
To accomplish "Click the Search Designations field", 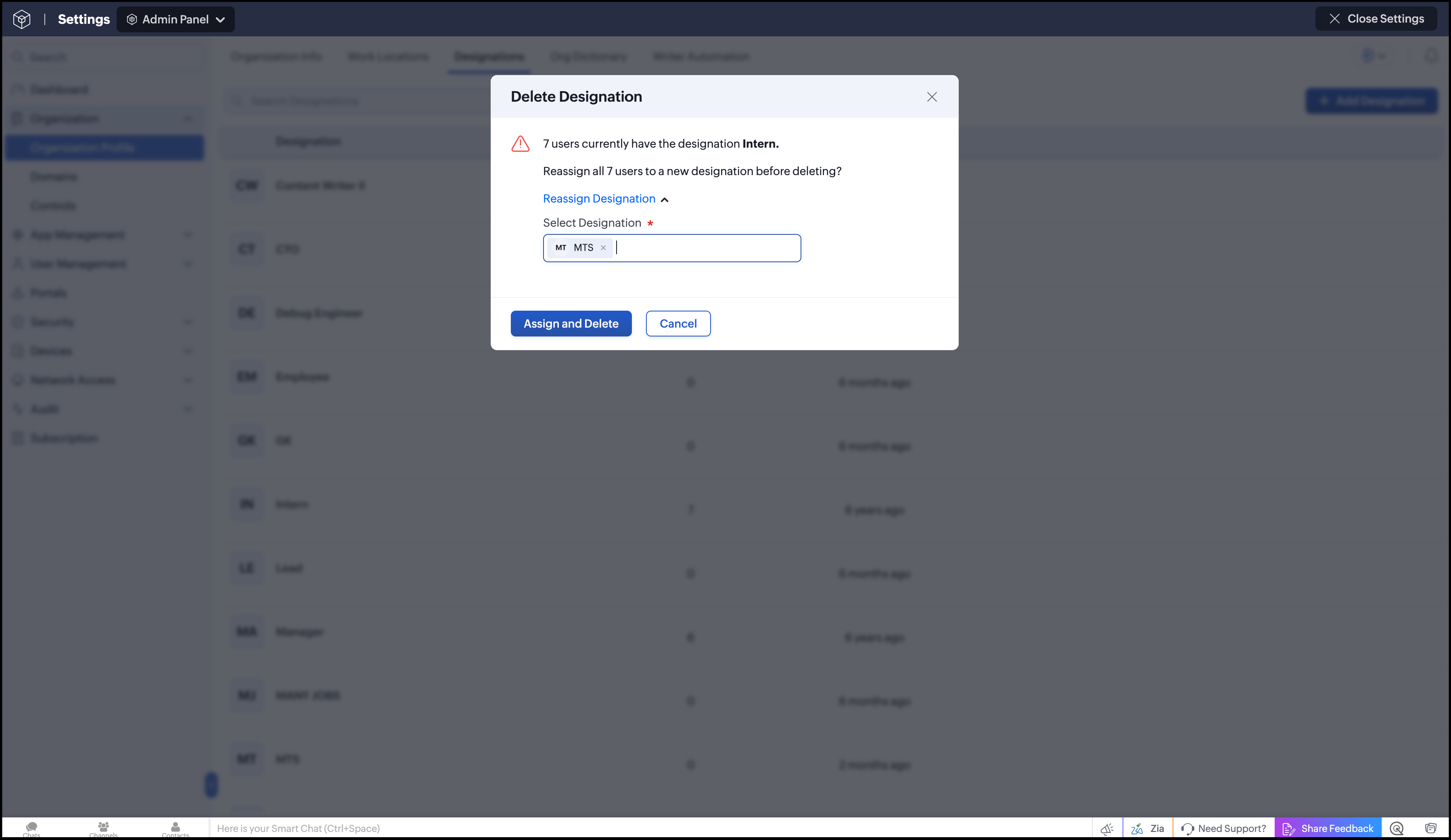I will pyautogui.click(x=357, y=101).
